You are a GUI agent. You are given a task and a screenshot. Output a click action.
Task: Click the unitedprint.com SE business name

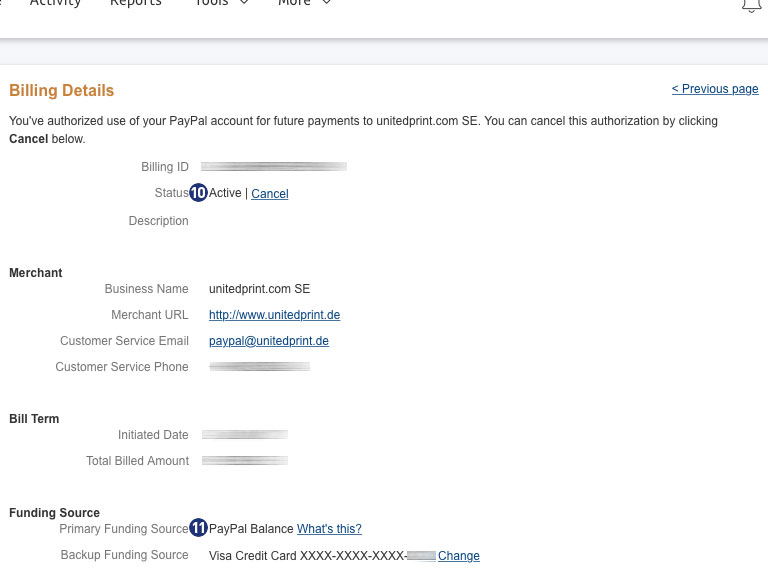(x=259, y=289)
